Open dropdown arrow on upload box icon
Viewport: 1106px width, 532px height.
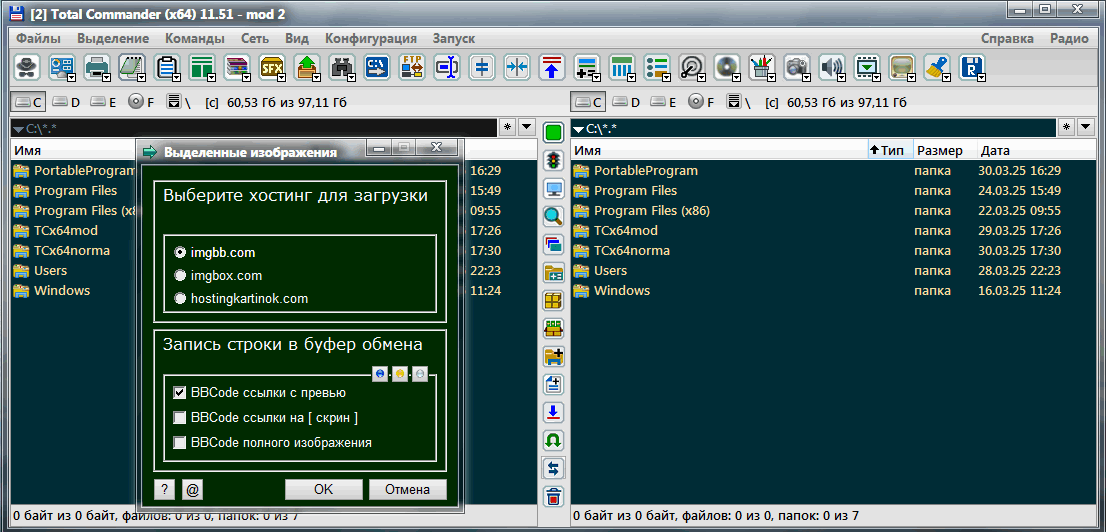tap(317, 76)
